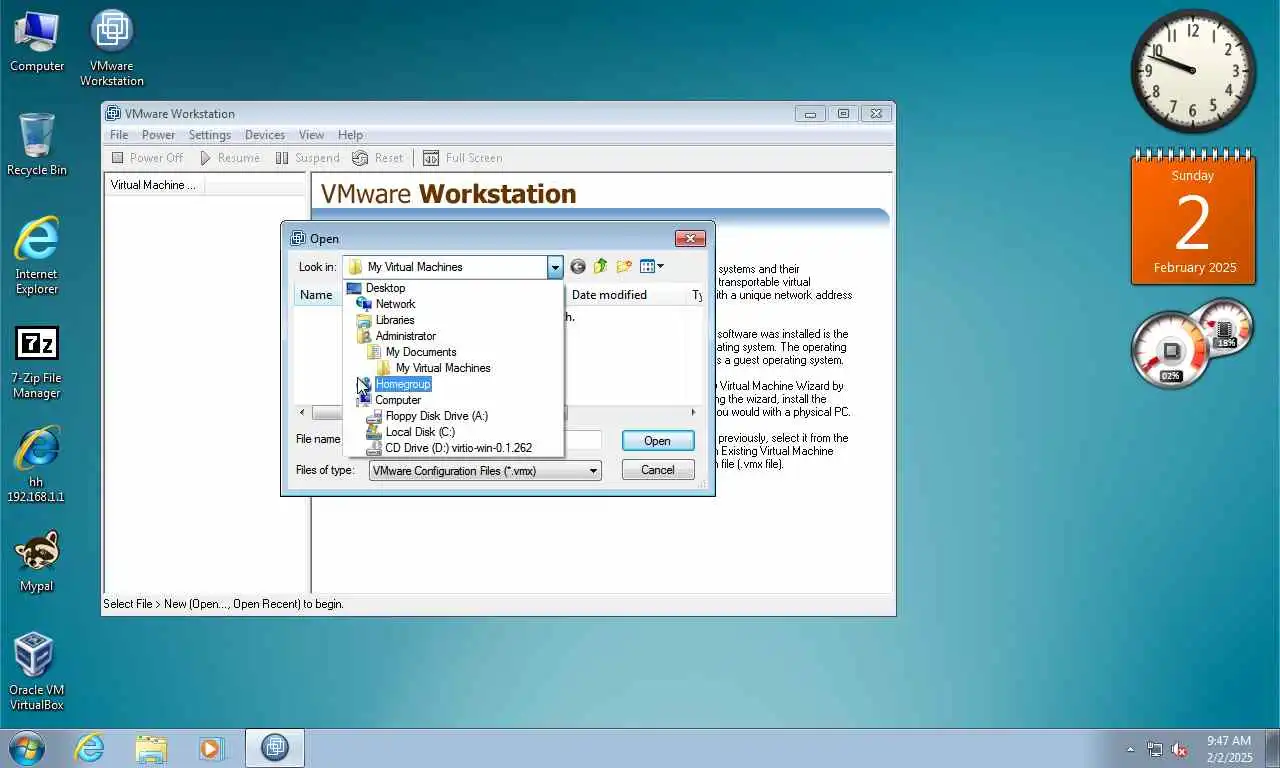Click the analog clock gadget
This screenshot has width=1280, height=768.
point(1193,71)
